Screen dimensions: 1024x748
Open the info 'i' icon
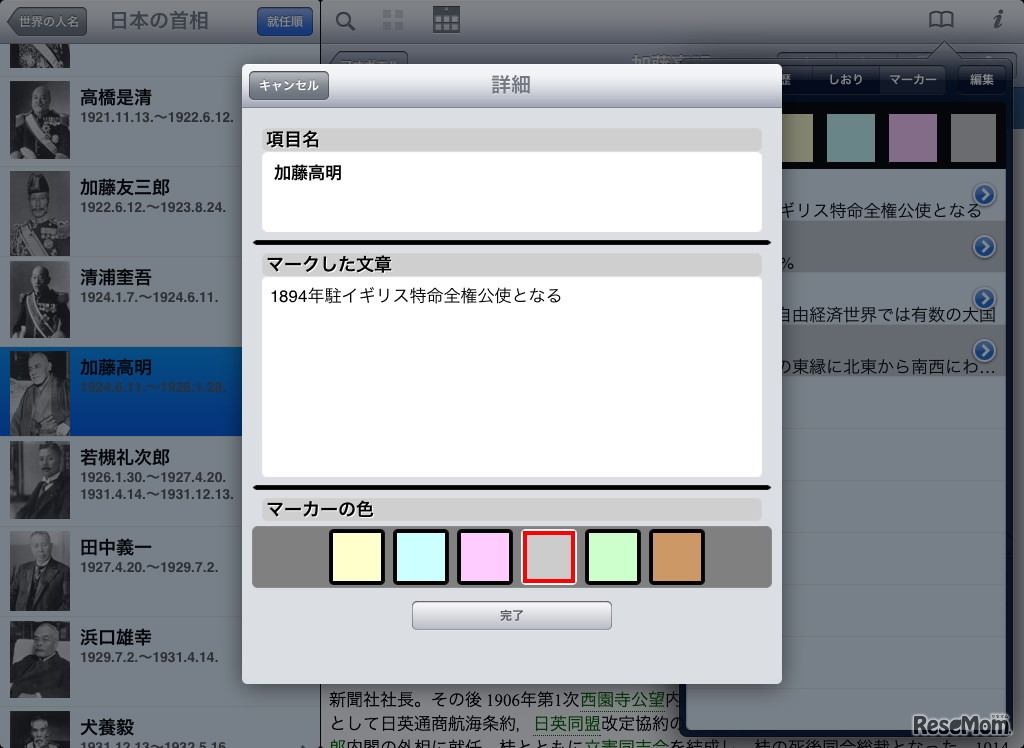998,20
